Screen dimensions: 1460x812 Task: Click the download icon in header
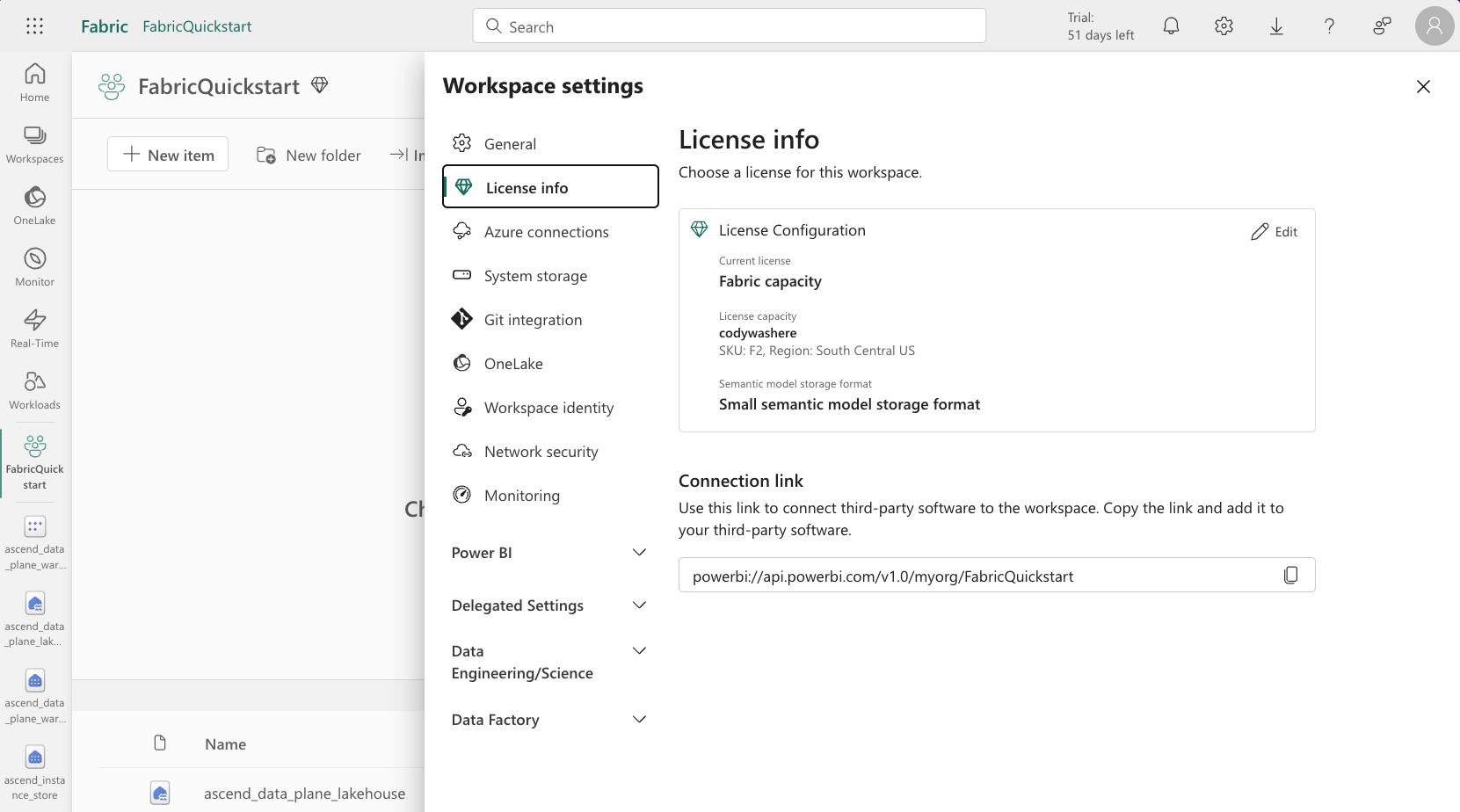[1276, 26]
